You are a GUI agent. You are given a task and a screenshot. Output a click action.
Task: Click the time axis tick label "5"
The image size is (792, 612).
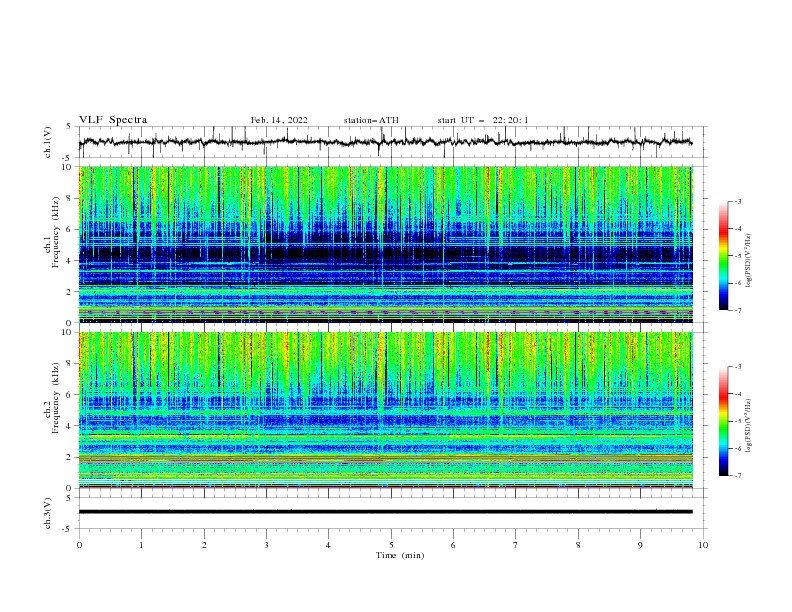pyautogui.click(x=391, y=545)
